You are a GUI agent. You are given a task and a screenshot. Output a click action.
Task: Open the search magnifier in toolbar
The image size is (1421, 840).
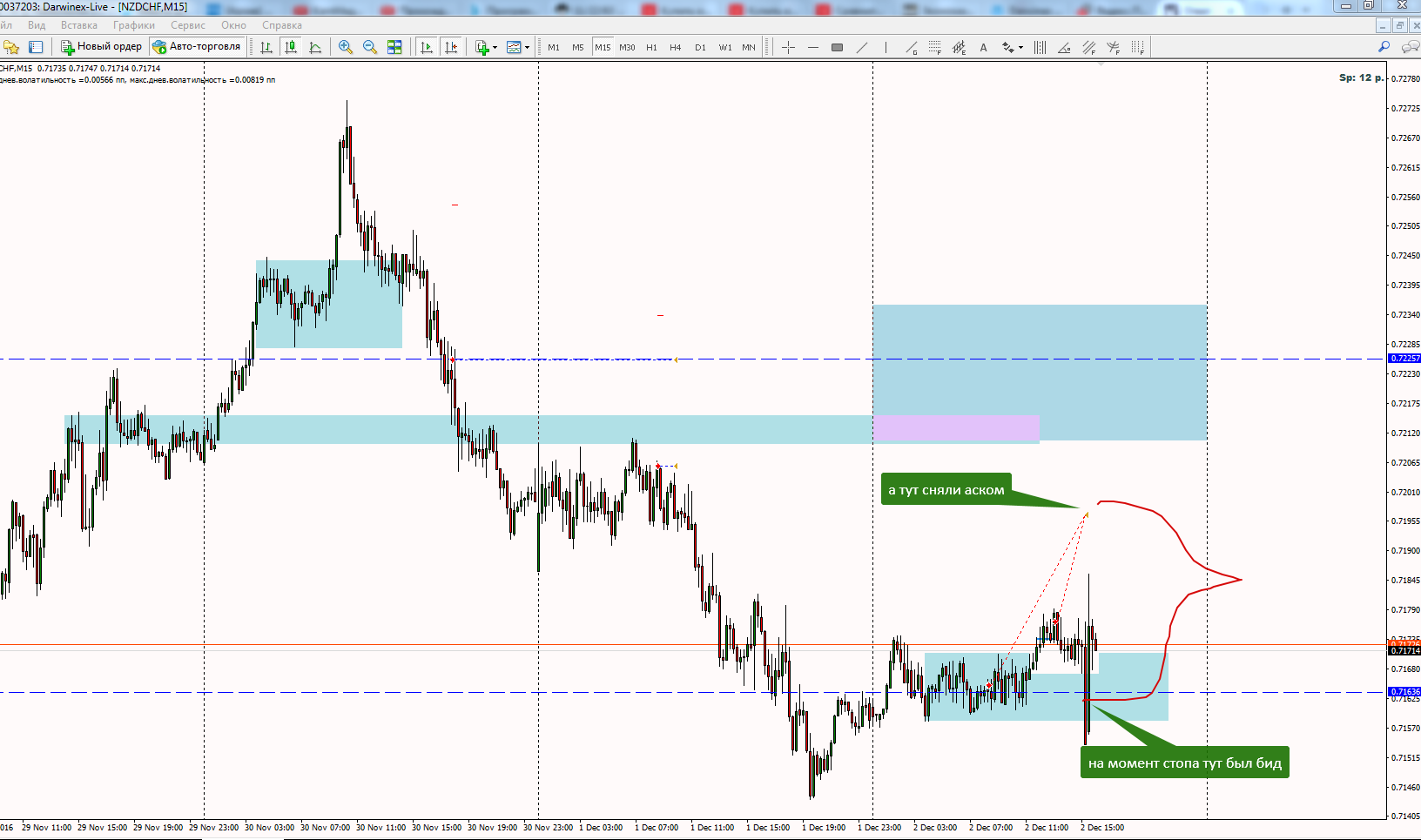1384,46
